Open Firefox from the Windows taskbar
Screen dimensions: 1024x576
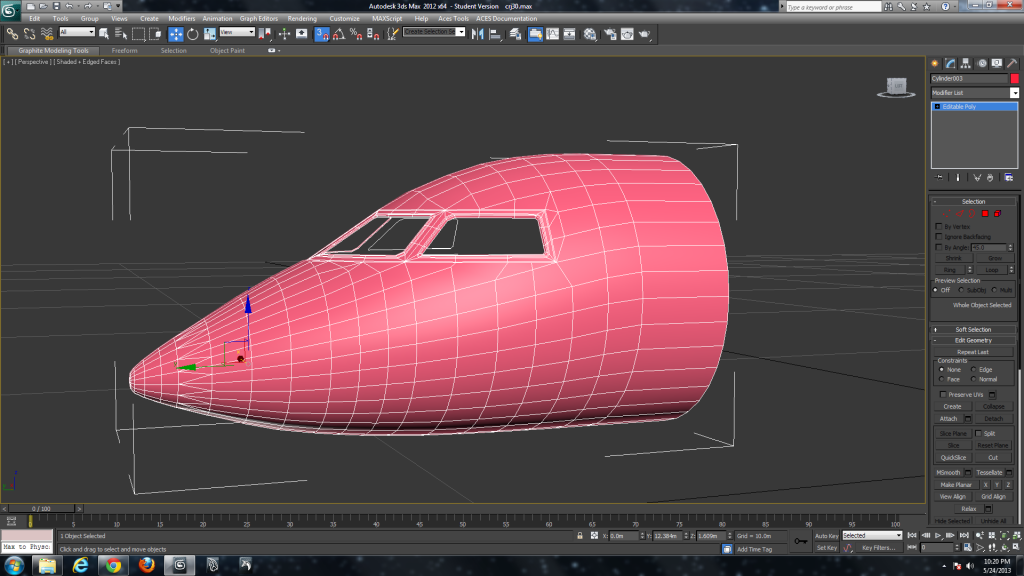(x=147, y=565)
